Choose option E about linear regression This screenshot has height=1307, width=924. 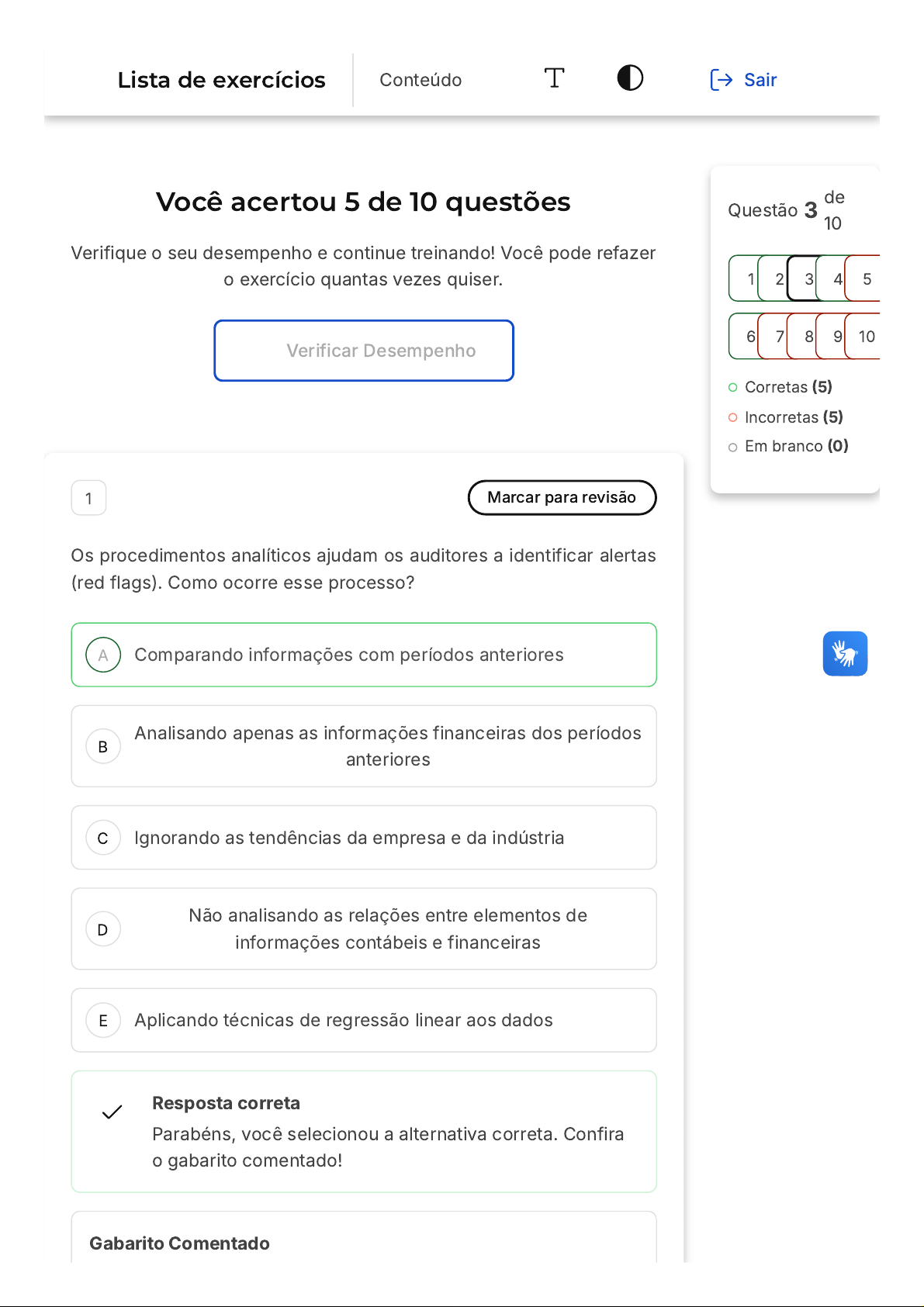[x=344, y=1020]
